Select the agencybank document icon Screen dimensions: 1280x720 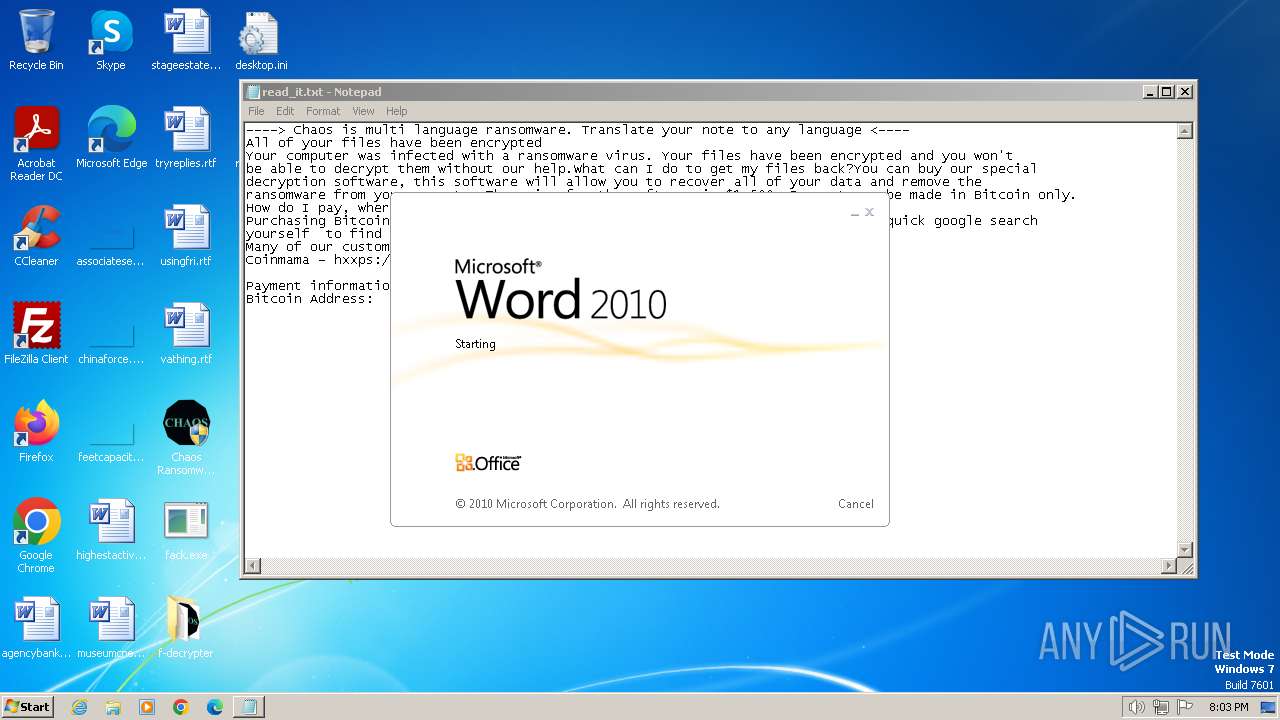coord(36,628)
